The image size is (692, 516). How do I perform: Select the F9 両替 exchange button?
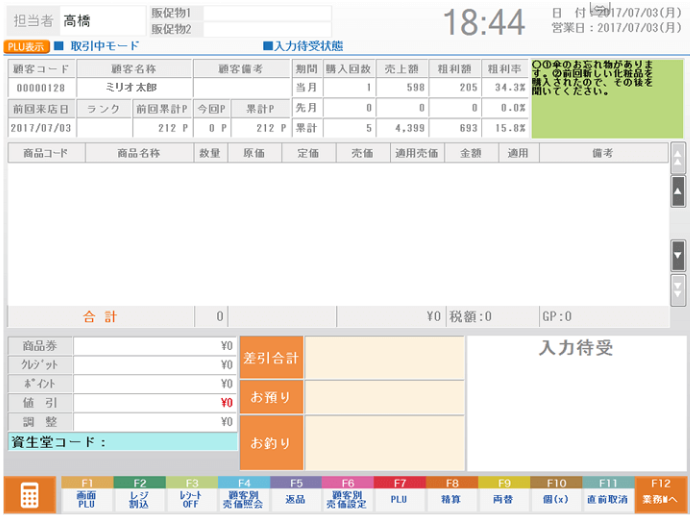click(504, 495)
